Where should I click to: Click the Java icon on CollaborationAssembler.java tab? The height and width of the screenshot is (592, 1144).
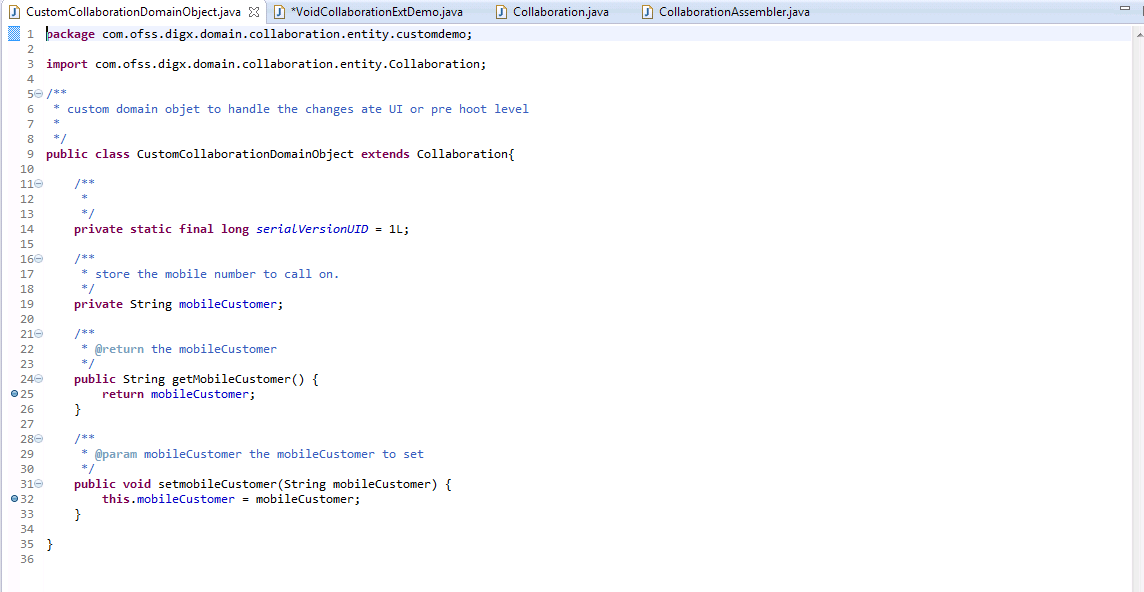pos(647,13)
